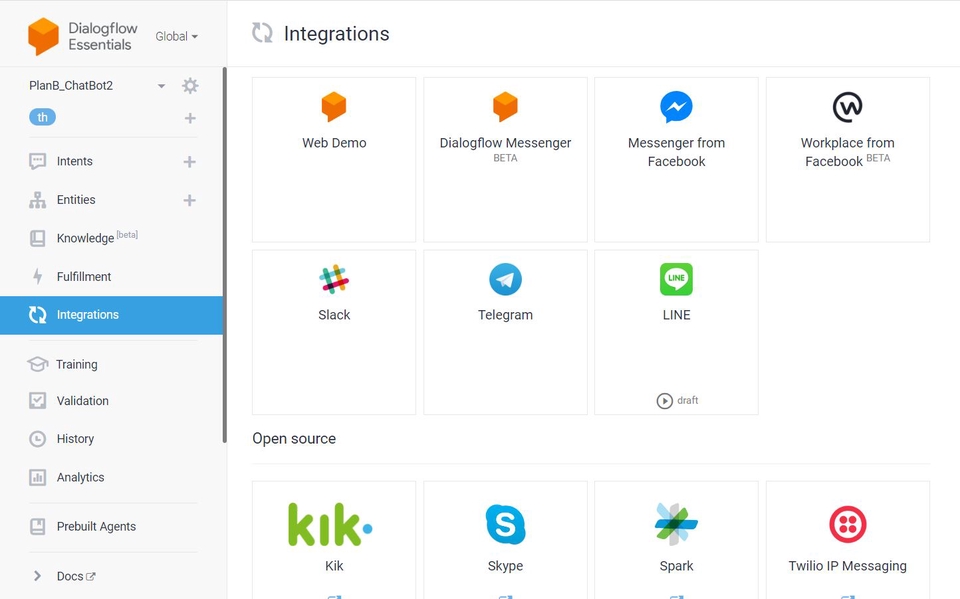Select Integrations menu item in sidebar

point(111,315)
